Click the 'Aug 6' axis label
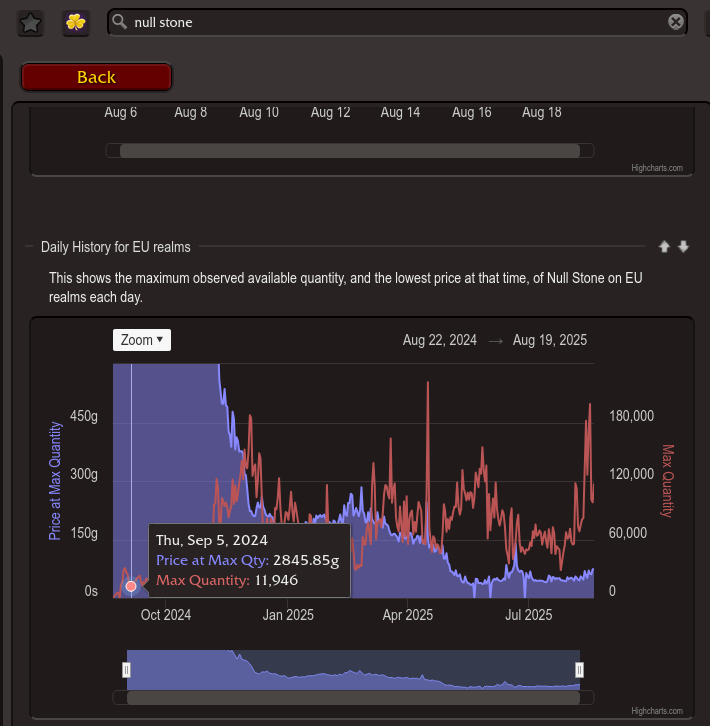This screenshot has width=710, height=726. click(x=120, y=112)
